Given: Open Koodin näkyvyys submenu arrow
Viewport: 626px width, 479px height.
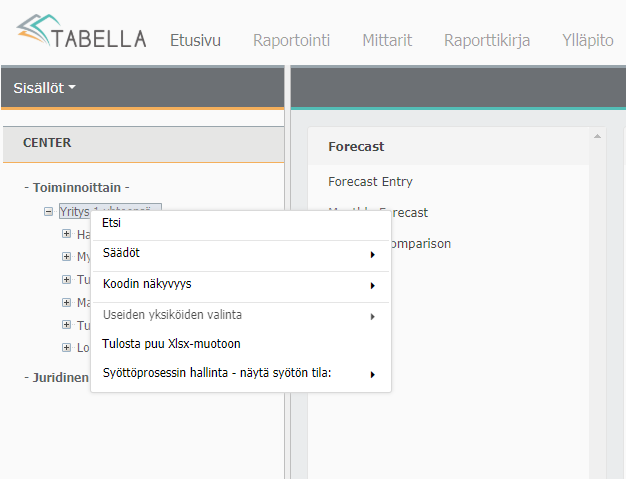Looking at the screenshot, I should click(372, 285).
